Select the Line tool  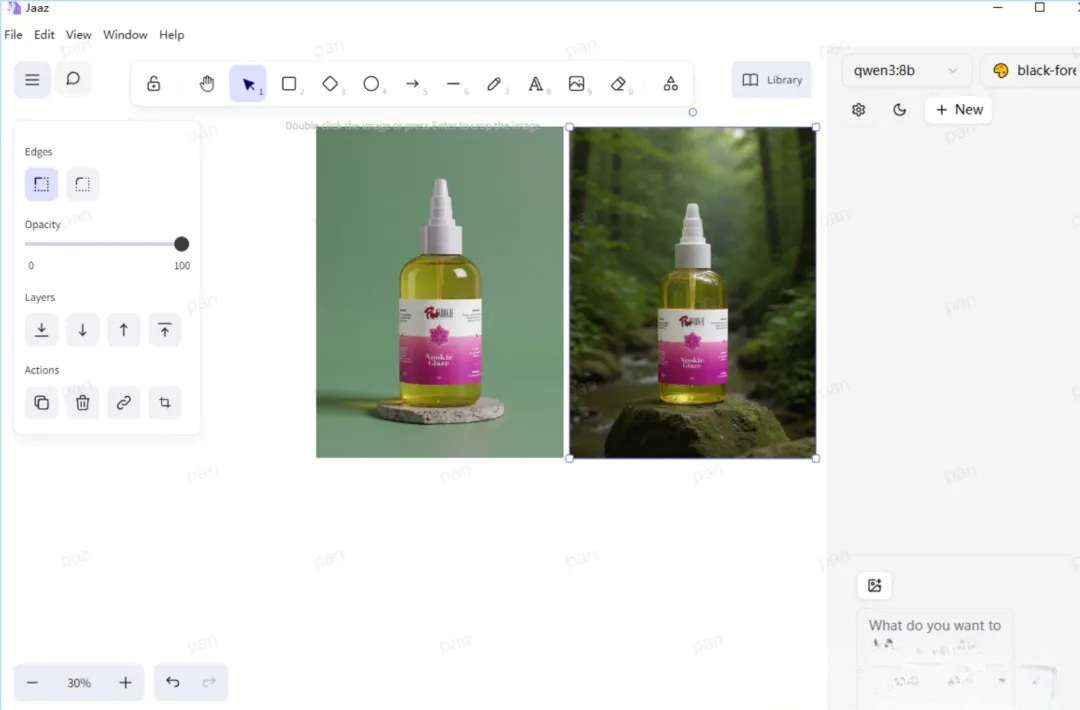click(453, 84)
